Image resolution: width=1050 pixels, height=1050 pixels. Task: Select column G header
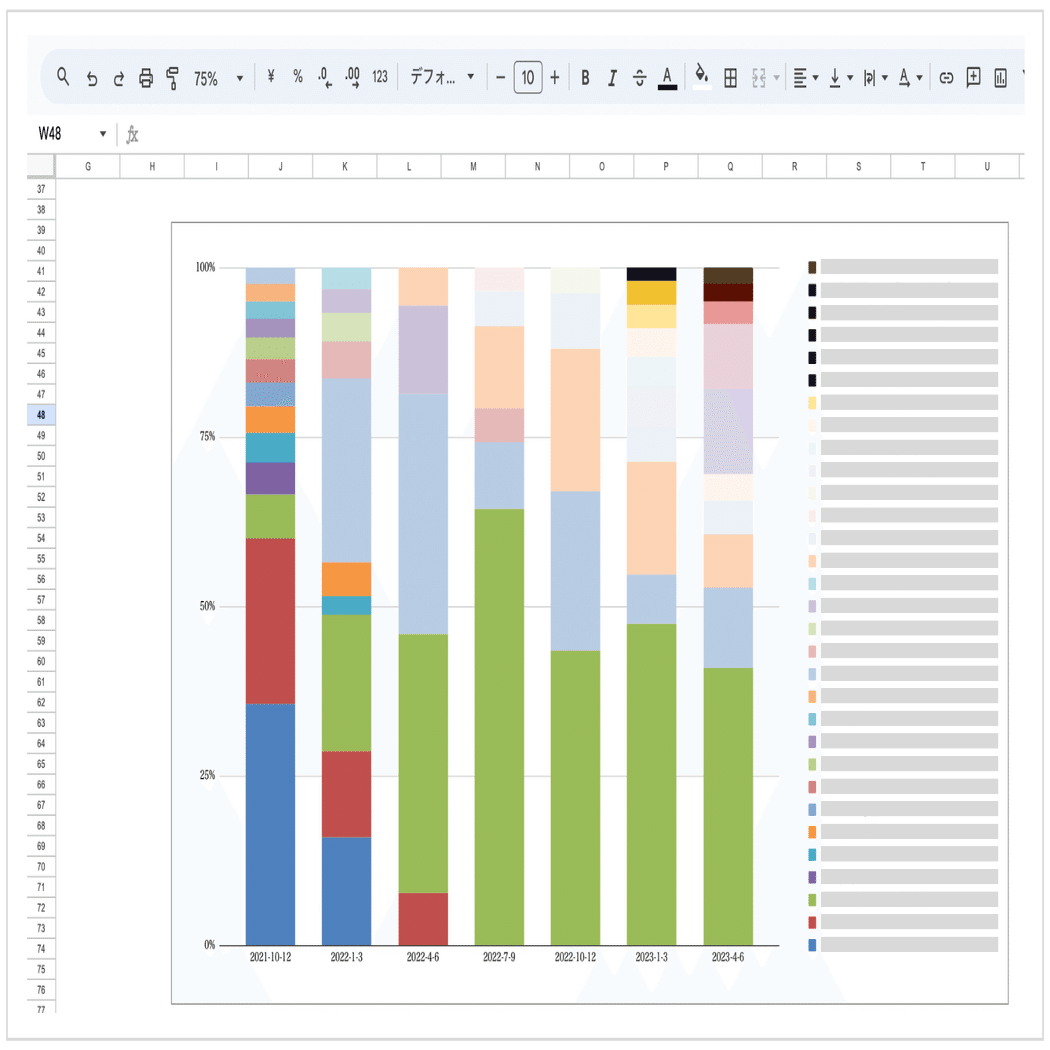click(88, 166)
